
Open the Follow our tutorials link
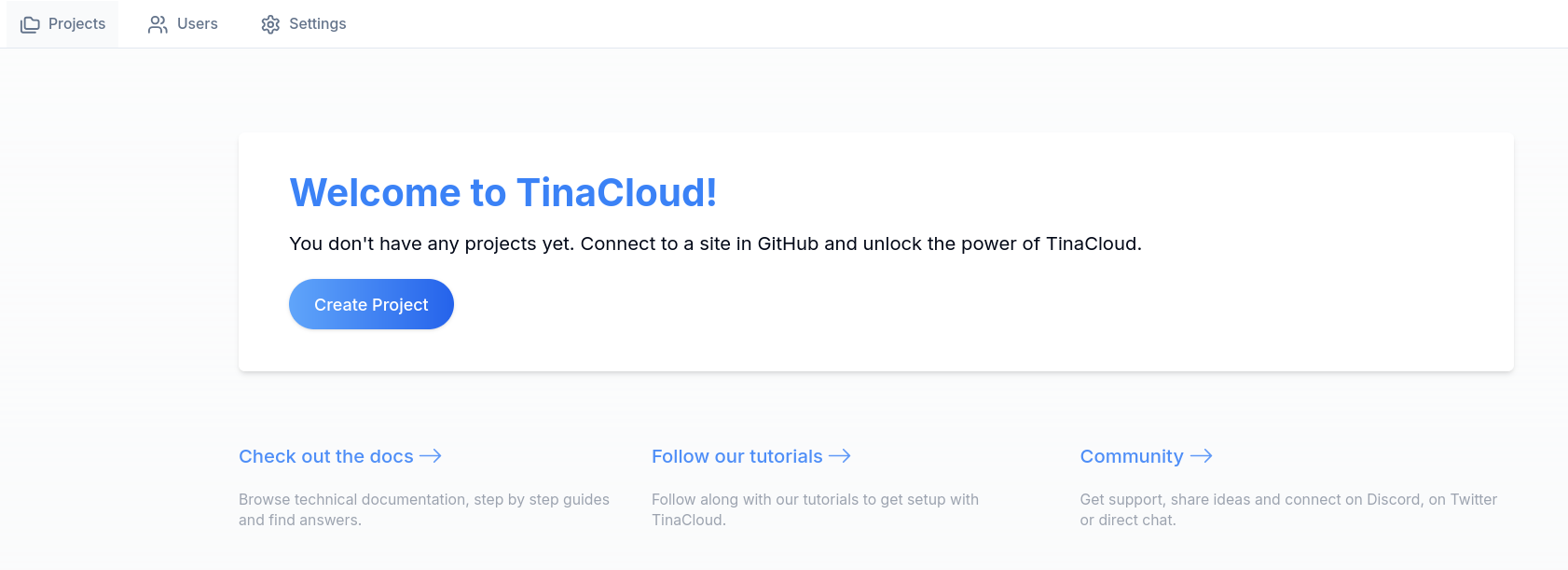click(x=737, y=456)
